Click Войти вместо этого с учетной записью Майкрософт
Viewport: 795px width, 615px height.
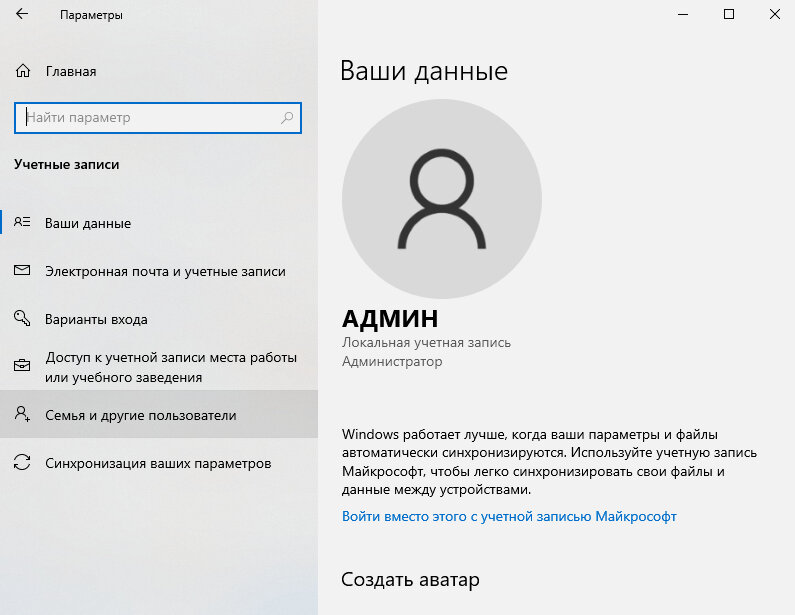509,516
